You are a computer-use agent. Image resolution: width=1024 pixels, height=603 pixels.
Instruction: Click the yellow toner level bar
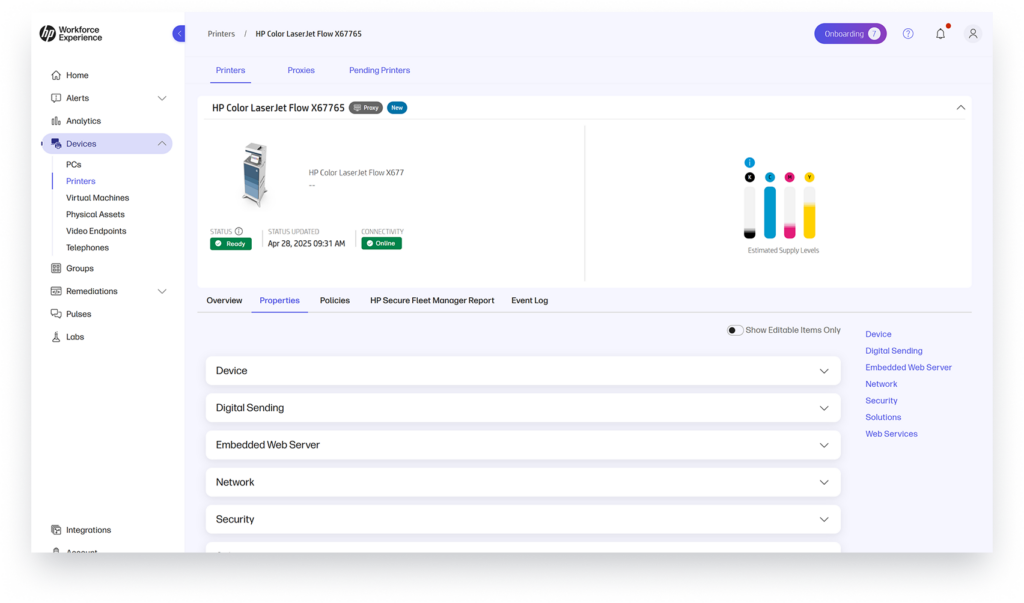click(809, 212)
